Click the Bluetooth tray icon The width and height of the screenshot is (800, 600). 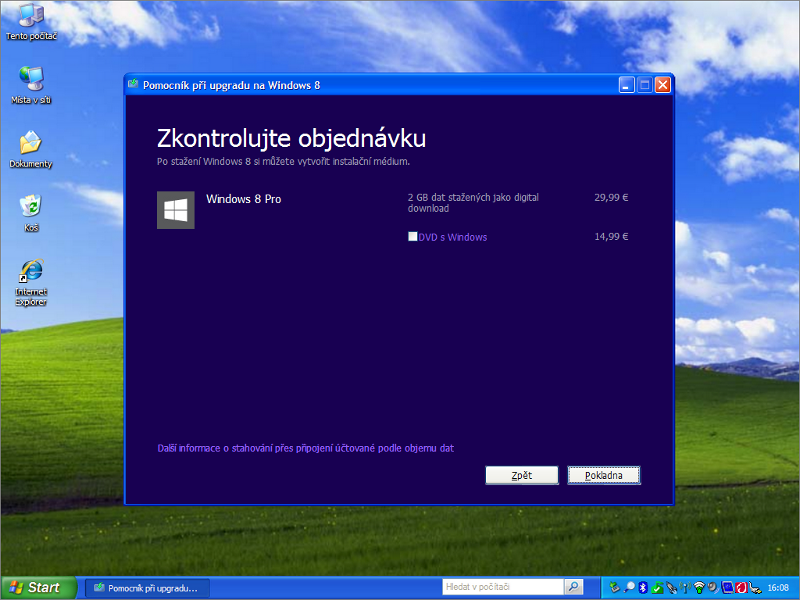pyautogui.click(x=644, y=587)
